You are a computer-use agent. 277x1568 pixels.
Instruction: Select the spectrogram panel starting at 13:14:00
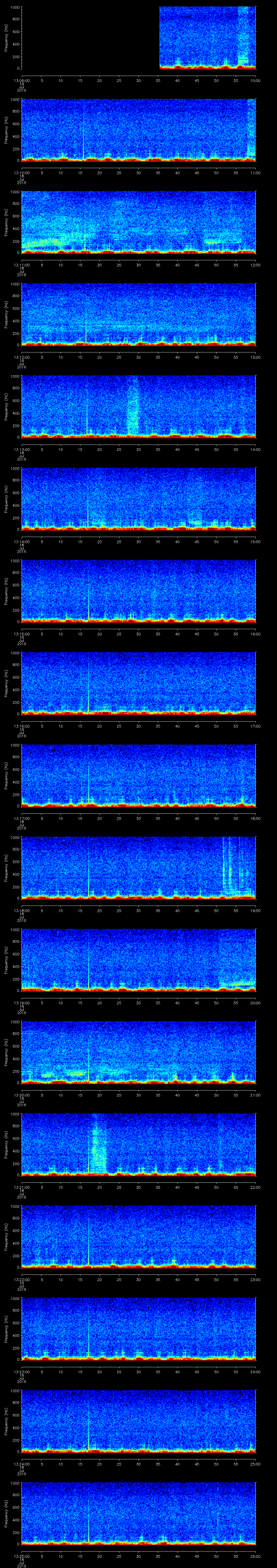click(x=139, y=499)
